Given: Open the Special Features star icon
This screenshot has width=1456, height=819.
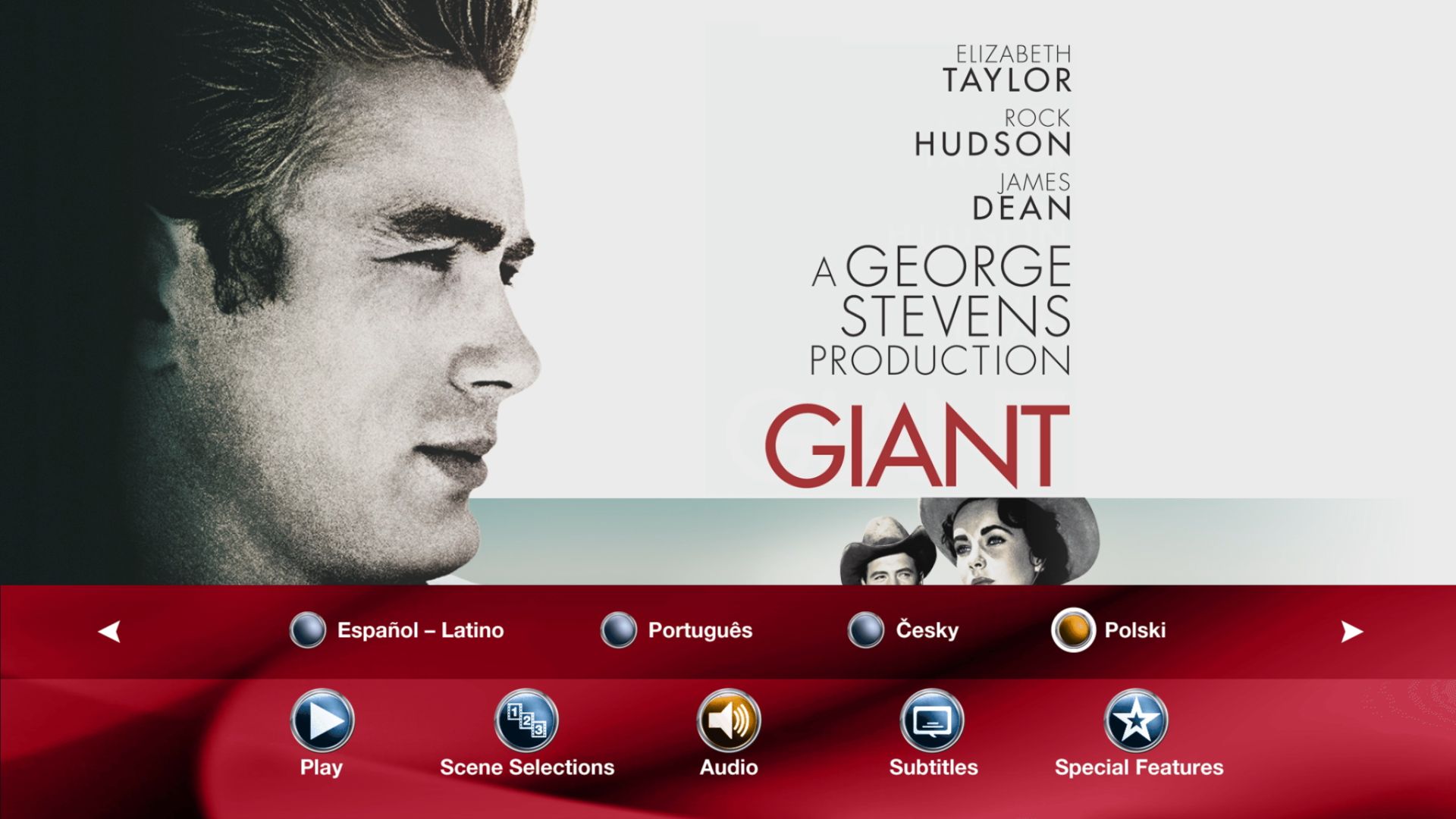Looking at the screenshot, I should [1136, 720].
